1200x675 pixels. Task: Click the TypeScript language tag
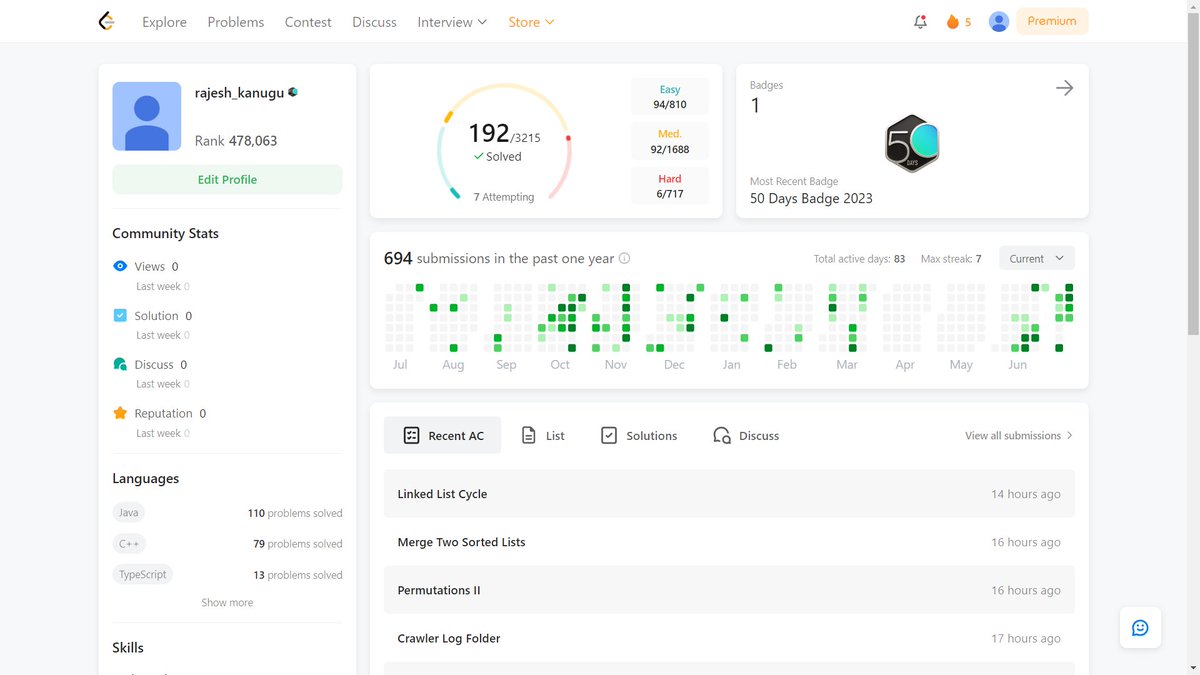143,574
